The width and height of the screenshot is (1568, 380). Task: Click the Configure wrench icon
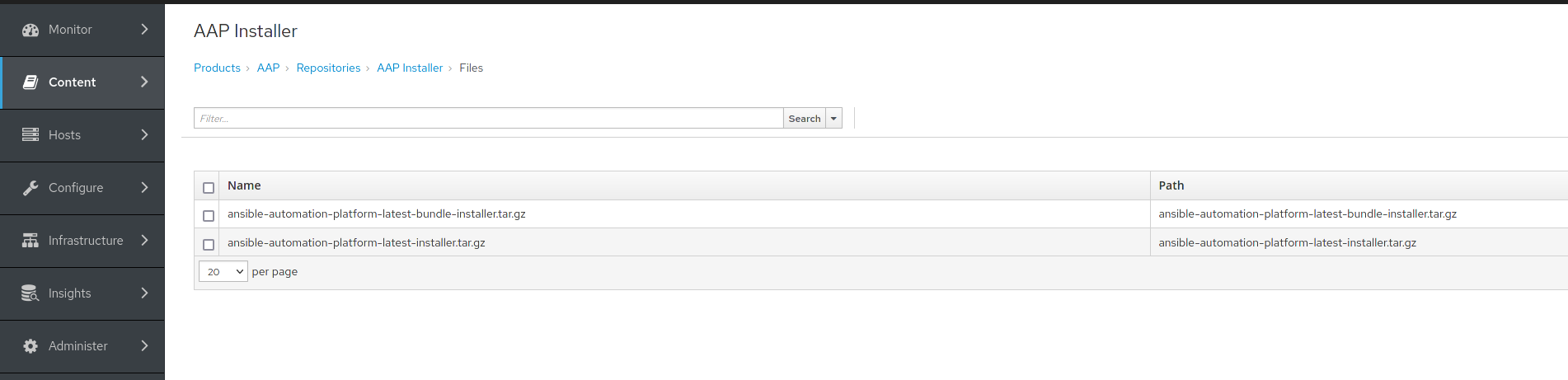pyautogui.click(x=31, y=188)
